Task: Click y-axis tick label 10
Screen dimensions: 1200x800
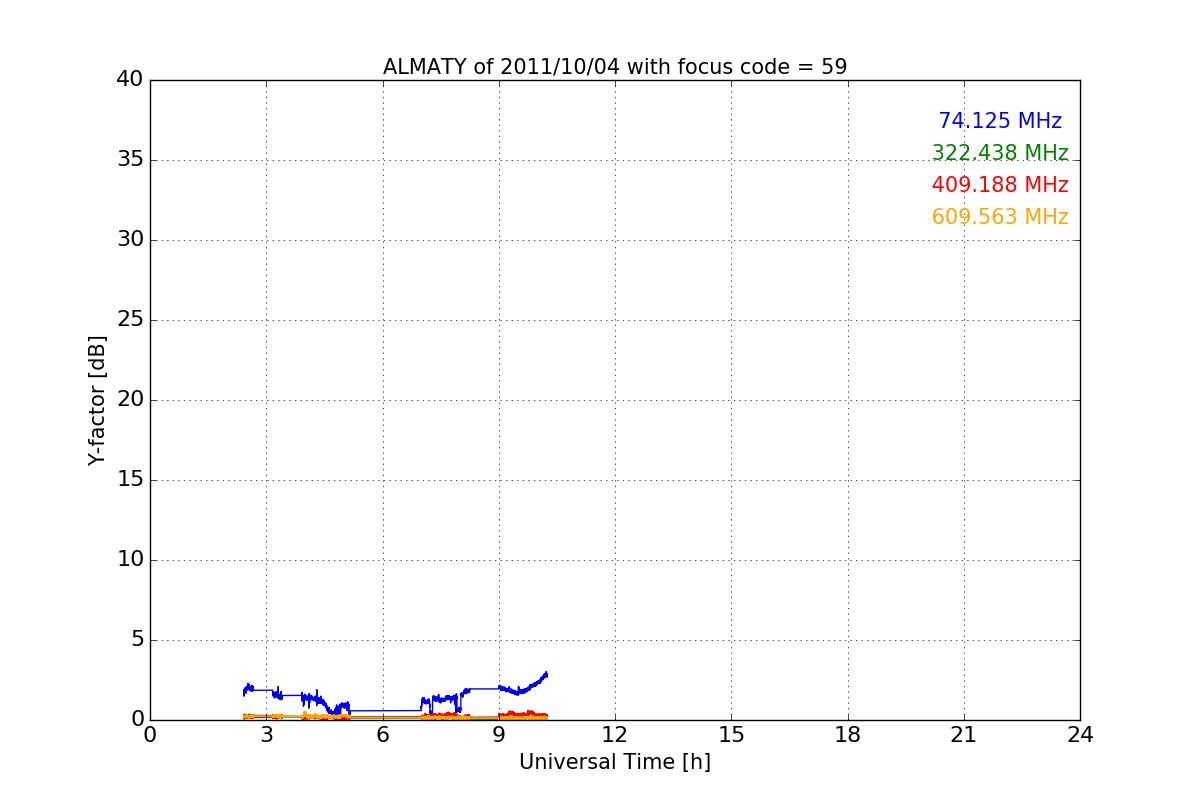Action: 130,560
